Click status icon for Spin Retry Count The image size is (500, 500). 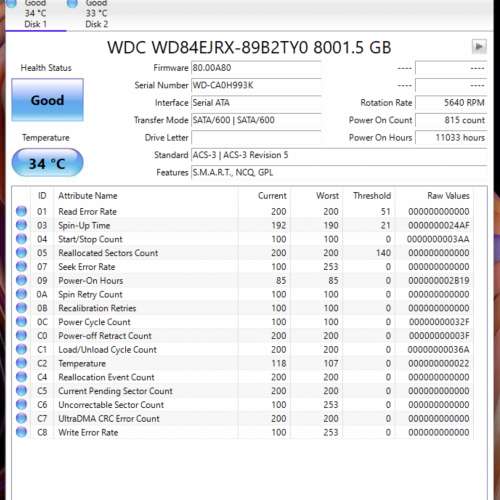(x=21, y=294)
